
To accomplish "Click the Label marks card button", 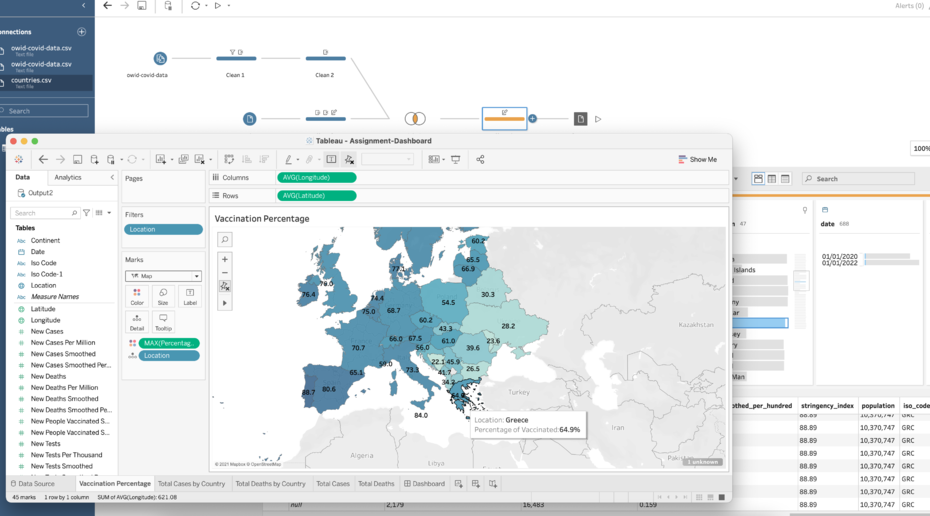I will click(x=190, y=297).
